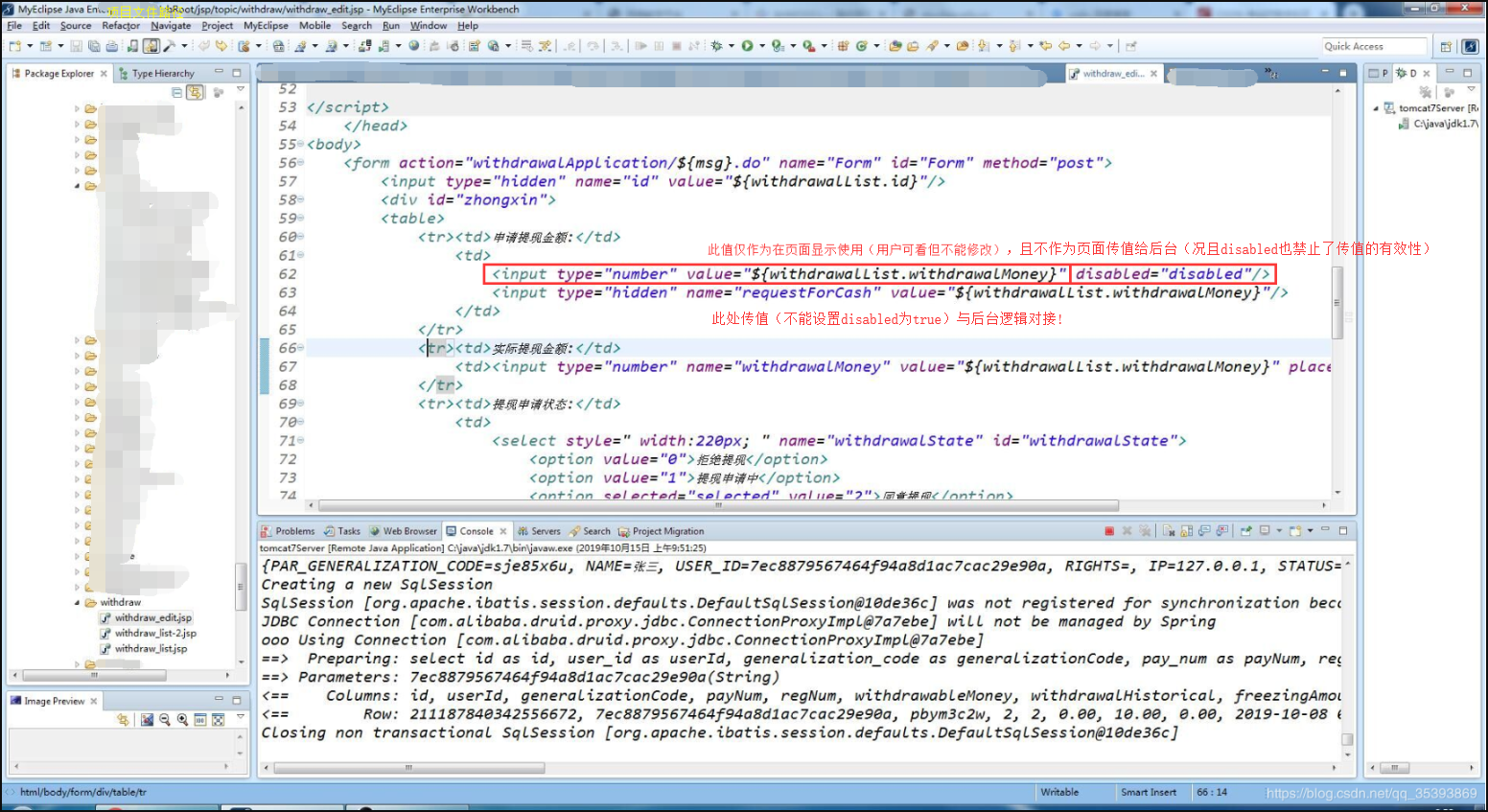This screenshot has width=1488, height=812.
Task: Open the Window menu
Action: click(x=429, y=26)
